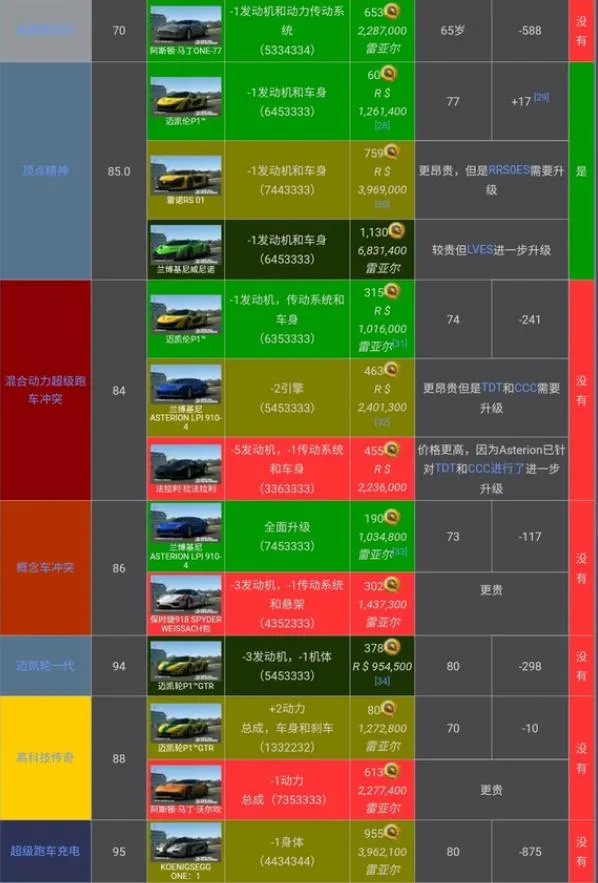Jump to footnote reference [29] beside +17

pos(541,97)
